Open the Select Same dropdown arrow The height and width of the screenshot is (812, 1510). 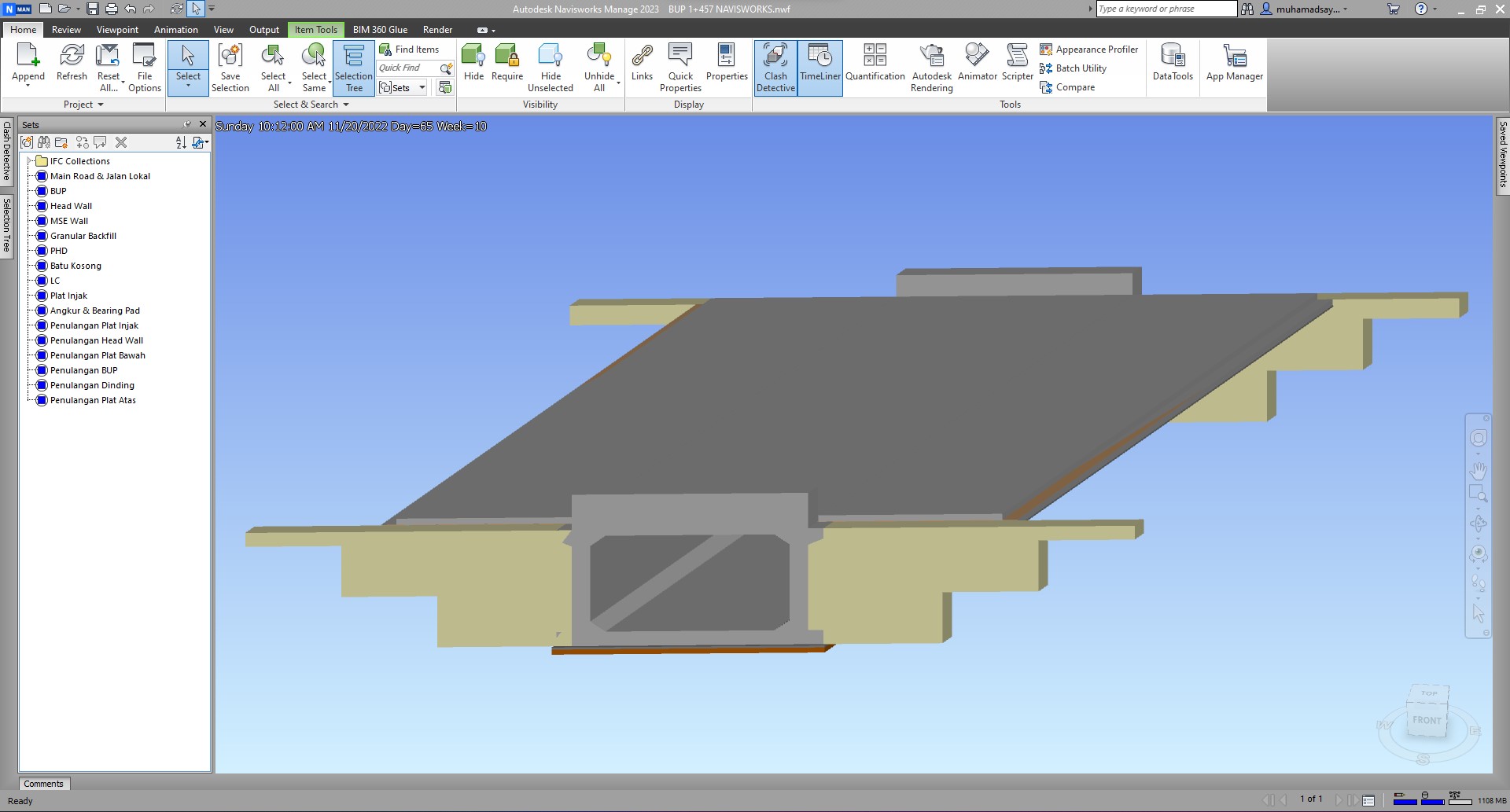[330, 82]
